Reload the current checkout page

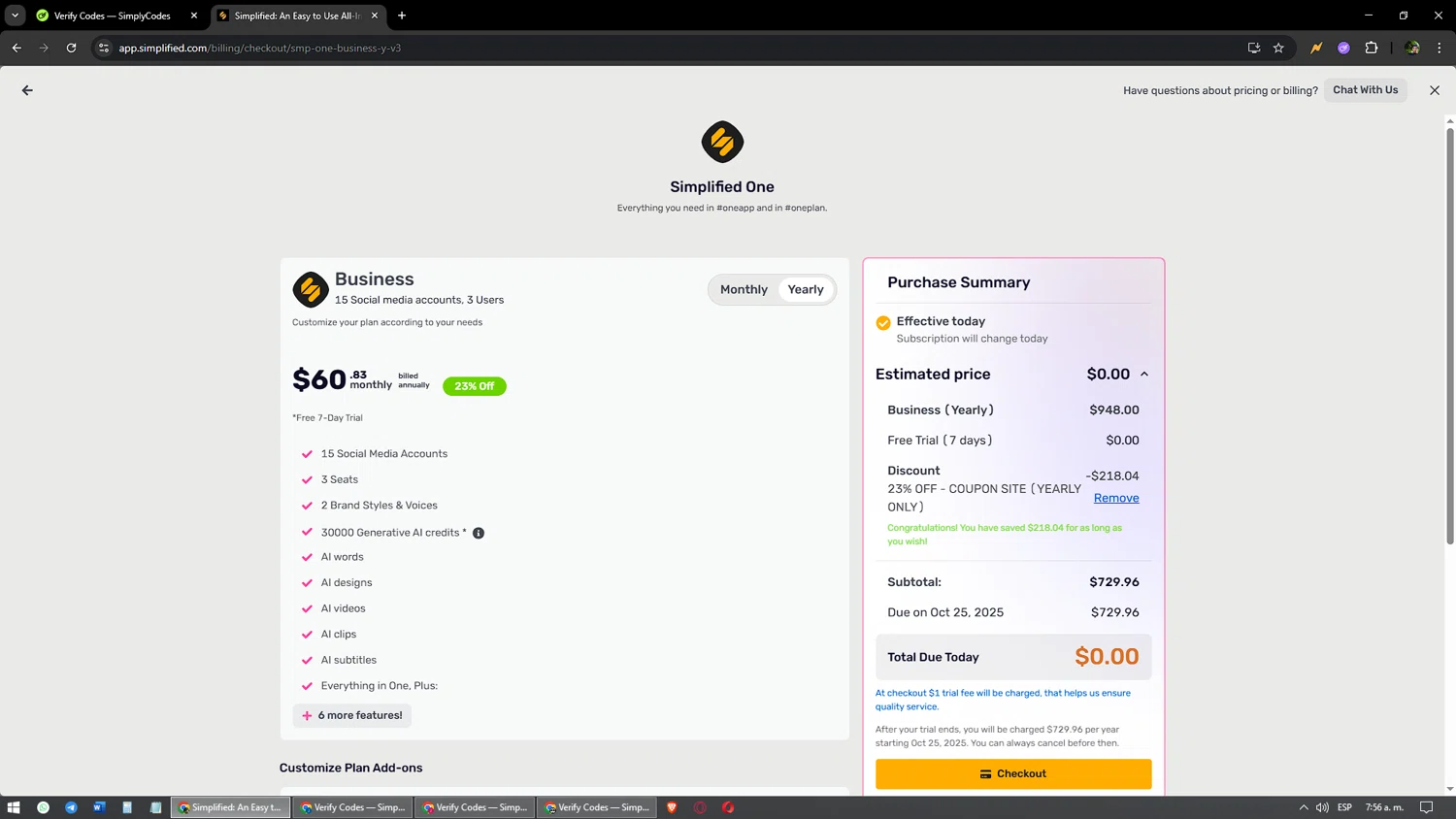click(x=71, y=48)
